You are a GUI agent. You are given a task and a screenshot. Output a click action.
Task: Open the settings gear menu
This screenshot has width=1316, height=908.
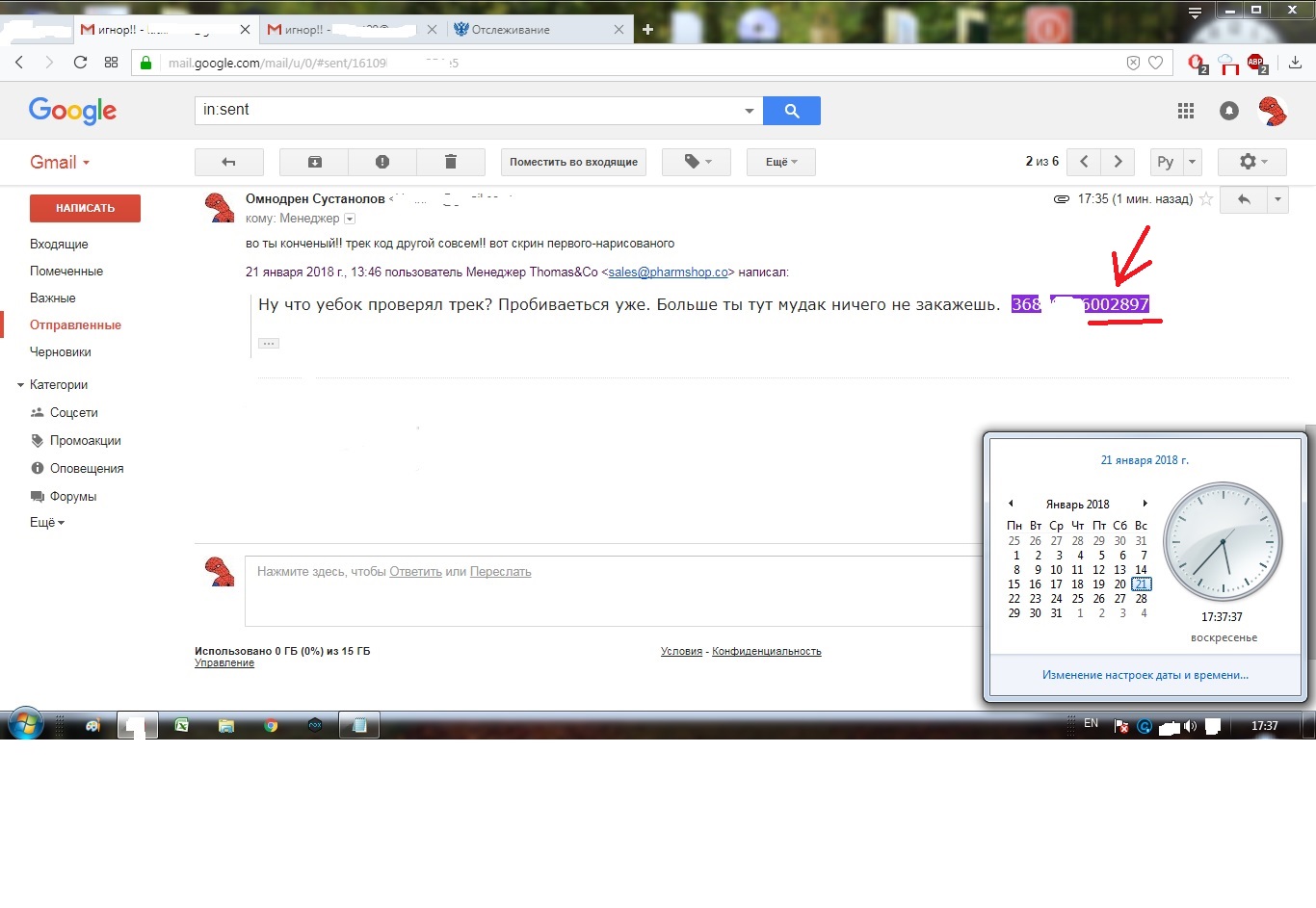tap(1252, 162)
